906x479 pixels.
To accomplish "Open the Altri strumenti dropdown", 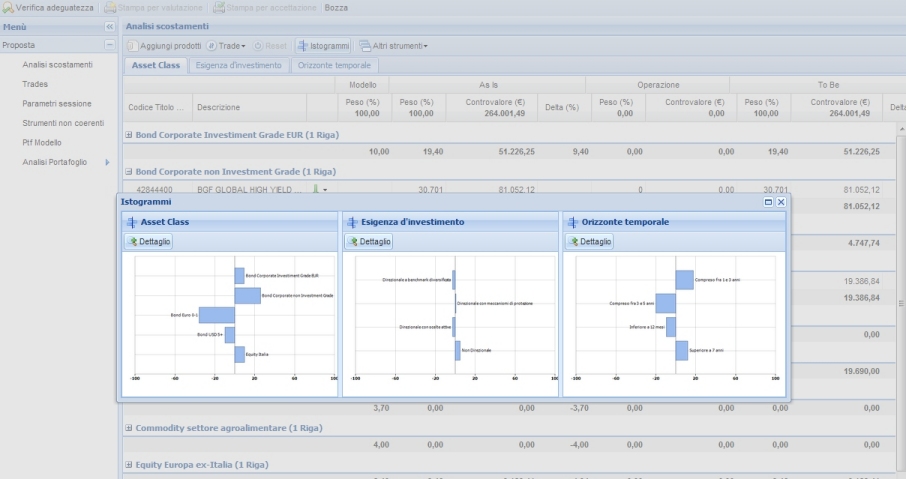I will (393, 46).
